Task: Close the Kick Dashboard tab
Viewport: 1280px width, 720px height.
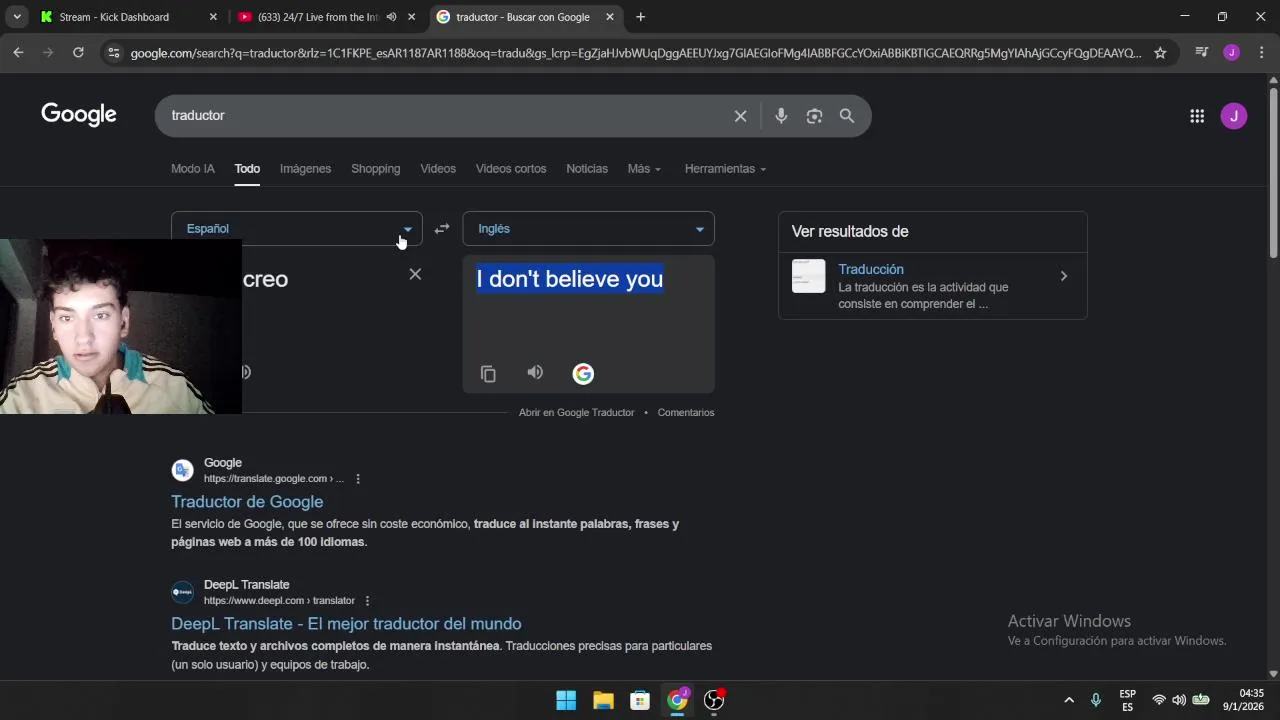Action: pyautogui.click(x=213, y=17)
